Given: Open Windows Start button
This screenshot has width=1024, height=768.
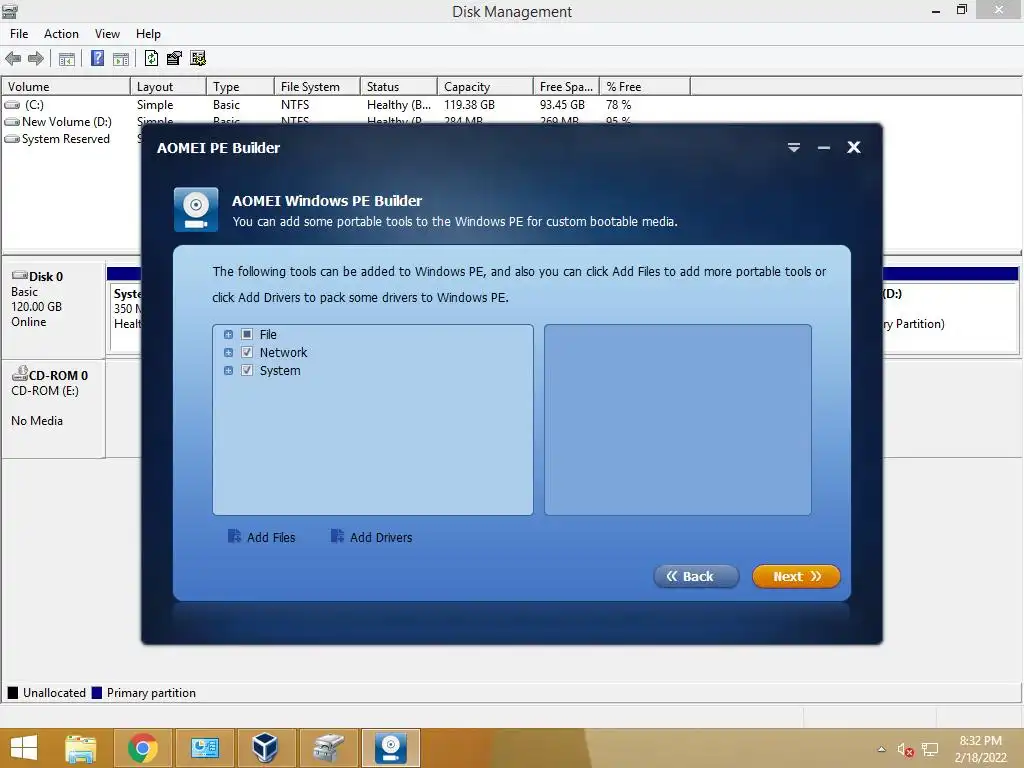Looking at the screenshot, I should 24,748.
